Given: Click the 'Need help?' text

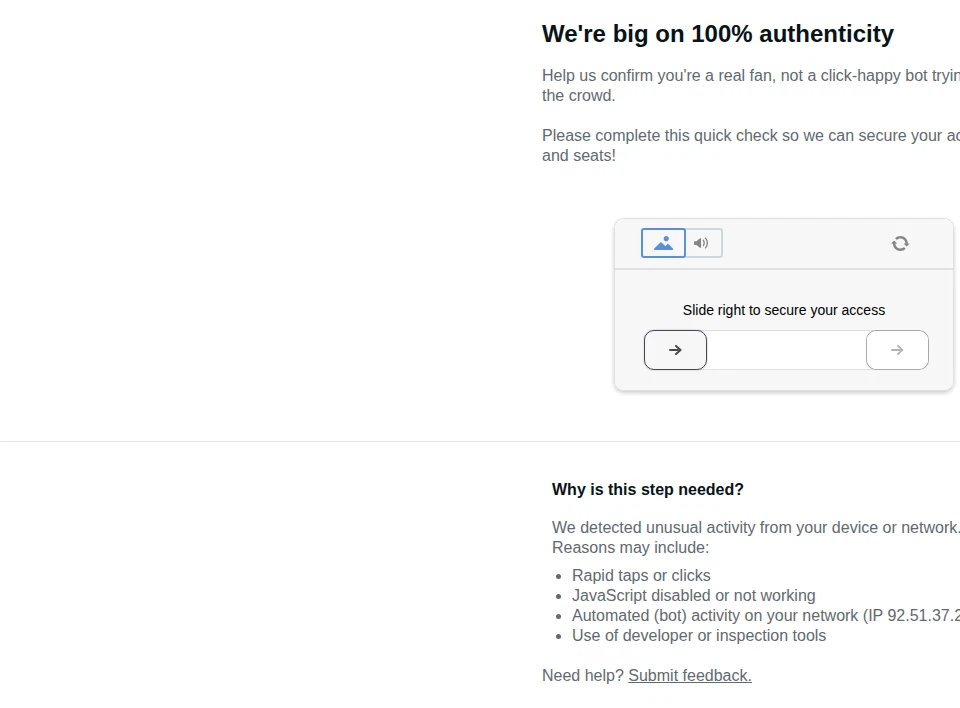Looking at the screenshot, I should coord(582,676).
